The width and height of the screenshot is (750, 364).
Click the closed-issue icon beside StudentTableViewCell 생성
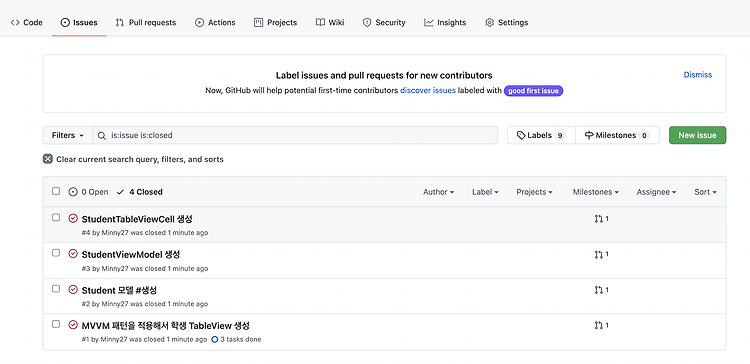pos(73,218)
